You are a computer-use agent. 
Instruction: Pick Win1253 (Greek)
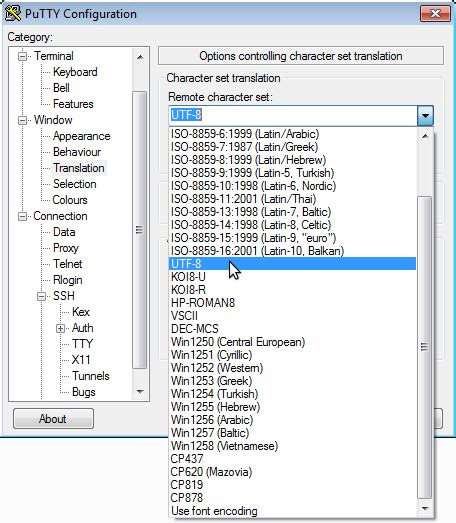[x=293, y=381]
